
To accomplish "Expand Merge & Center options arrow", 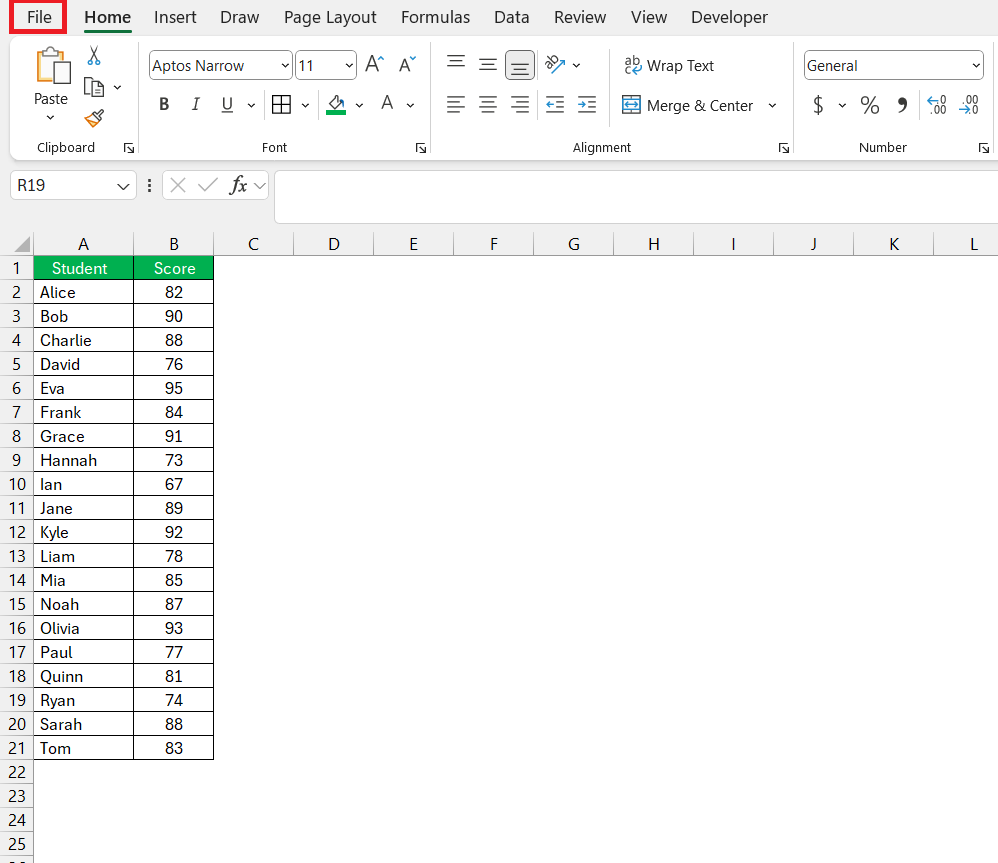I will tap(772, 105).
